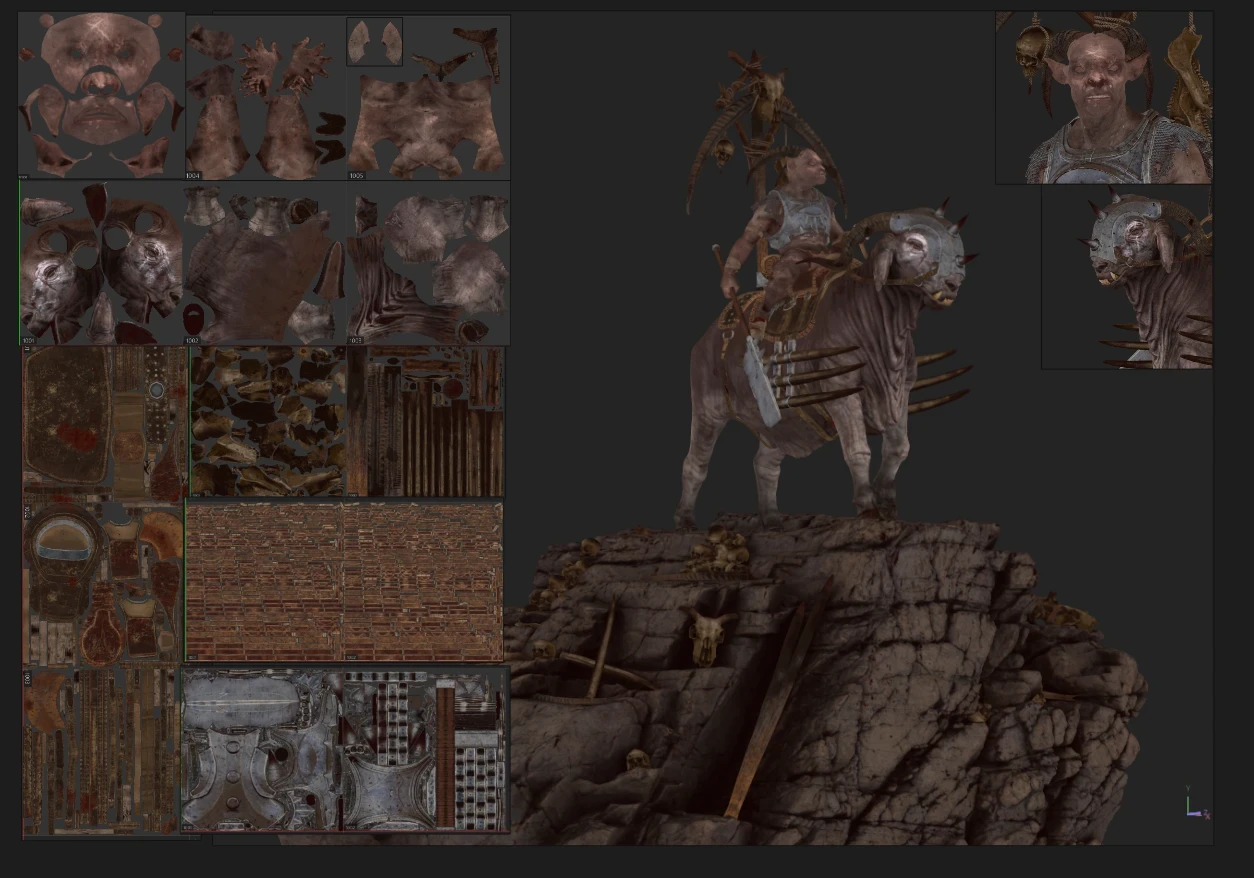The height and width of the screenshot is (878, 1254).
Task: Open the close-up render of the armored goat head
Action: (1127, 277)
